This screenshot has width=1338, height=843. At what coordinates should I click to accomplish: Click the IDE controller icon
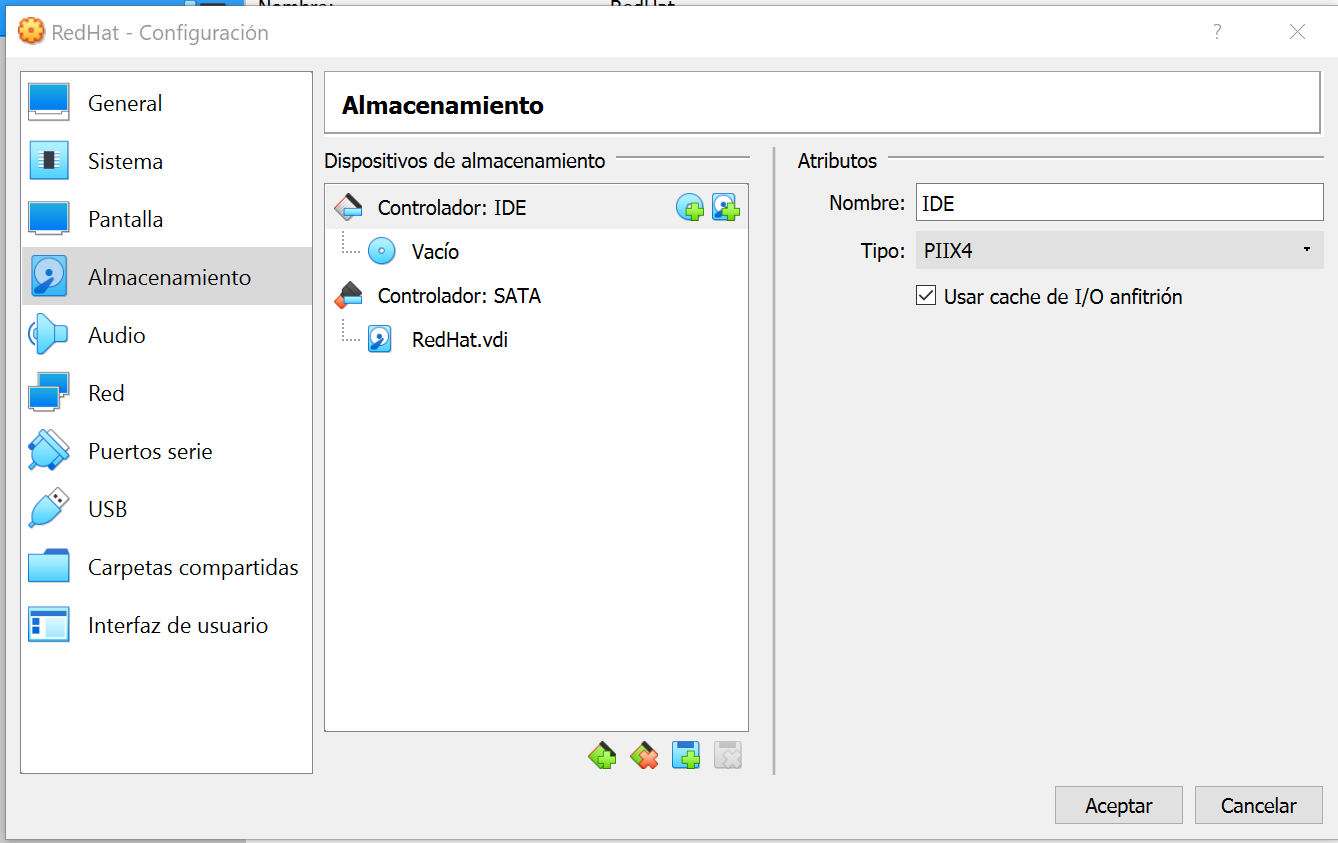click(348, 207)
